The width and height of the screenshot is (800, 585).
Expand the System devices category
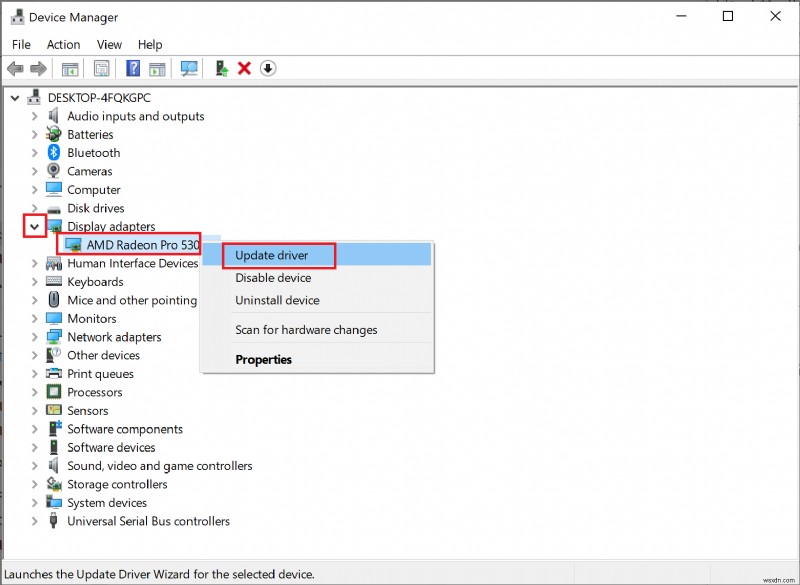pos(34,502)
